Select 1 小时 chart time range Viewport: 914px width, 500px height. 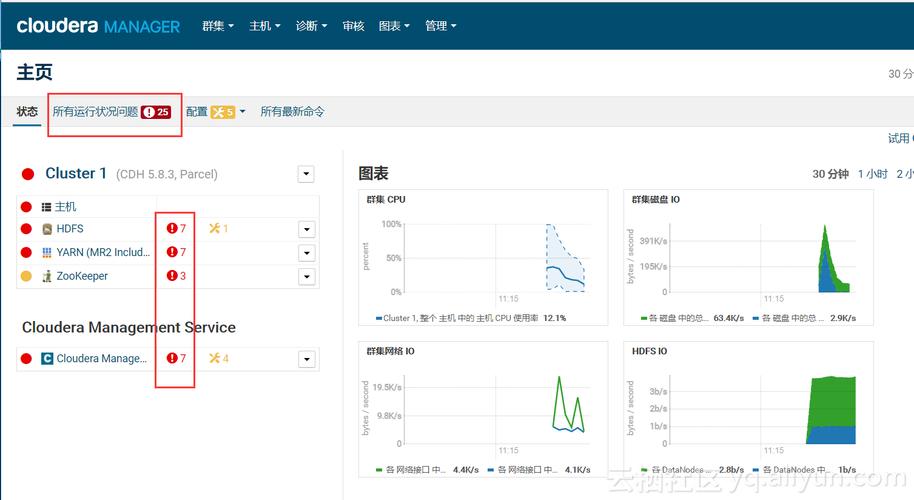click(x=873, y=174)
